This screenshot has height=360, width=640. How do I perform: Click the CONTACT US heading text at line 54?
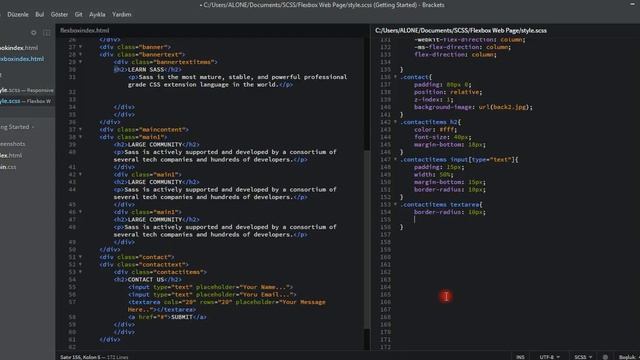pyautogui.click(x=146, y=280)
